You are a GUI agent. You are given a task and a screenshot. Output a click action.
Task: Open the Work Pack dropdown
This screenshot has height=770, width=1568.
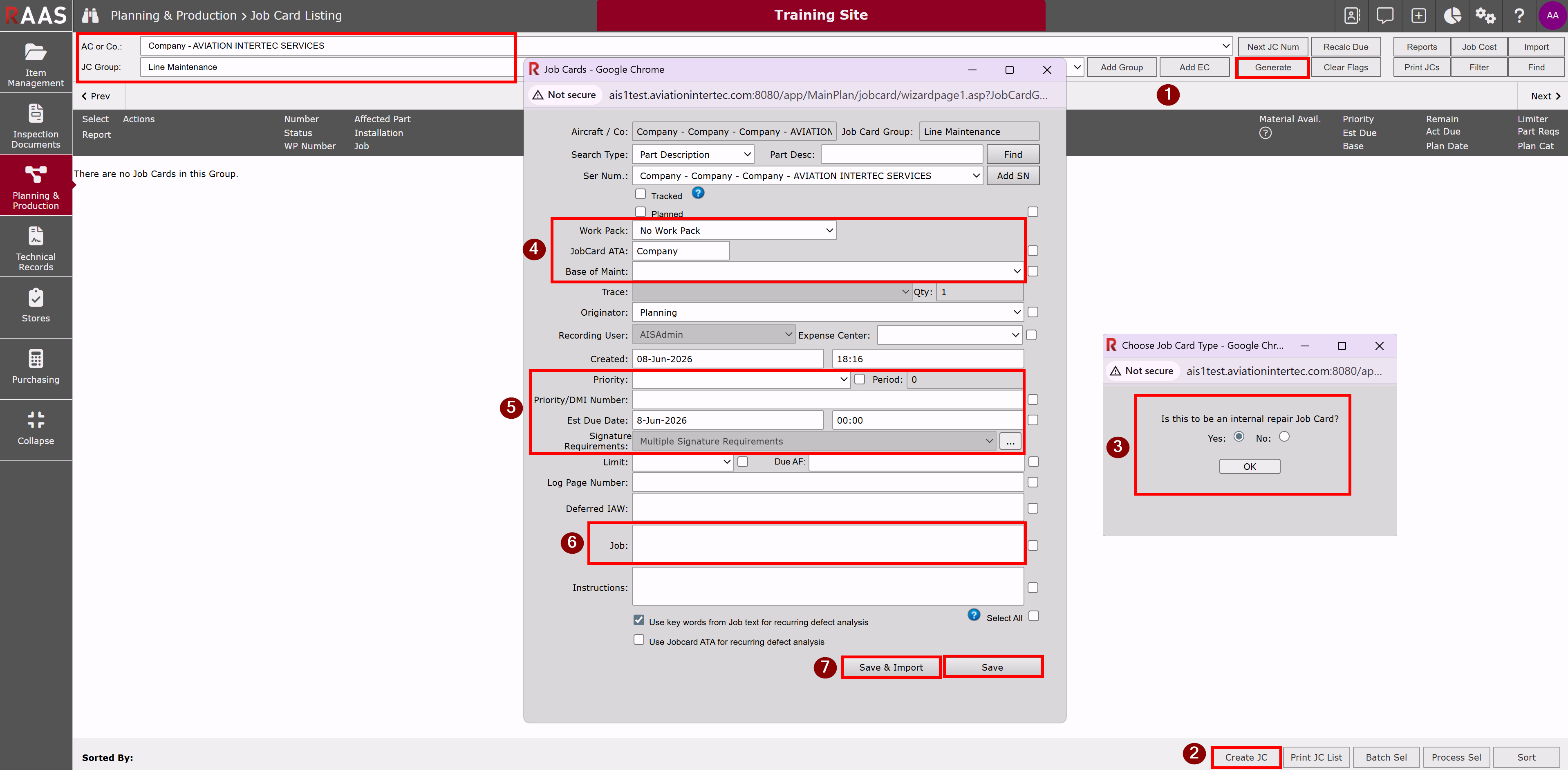(x=734, y=230)
